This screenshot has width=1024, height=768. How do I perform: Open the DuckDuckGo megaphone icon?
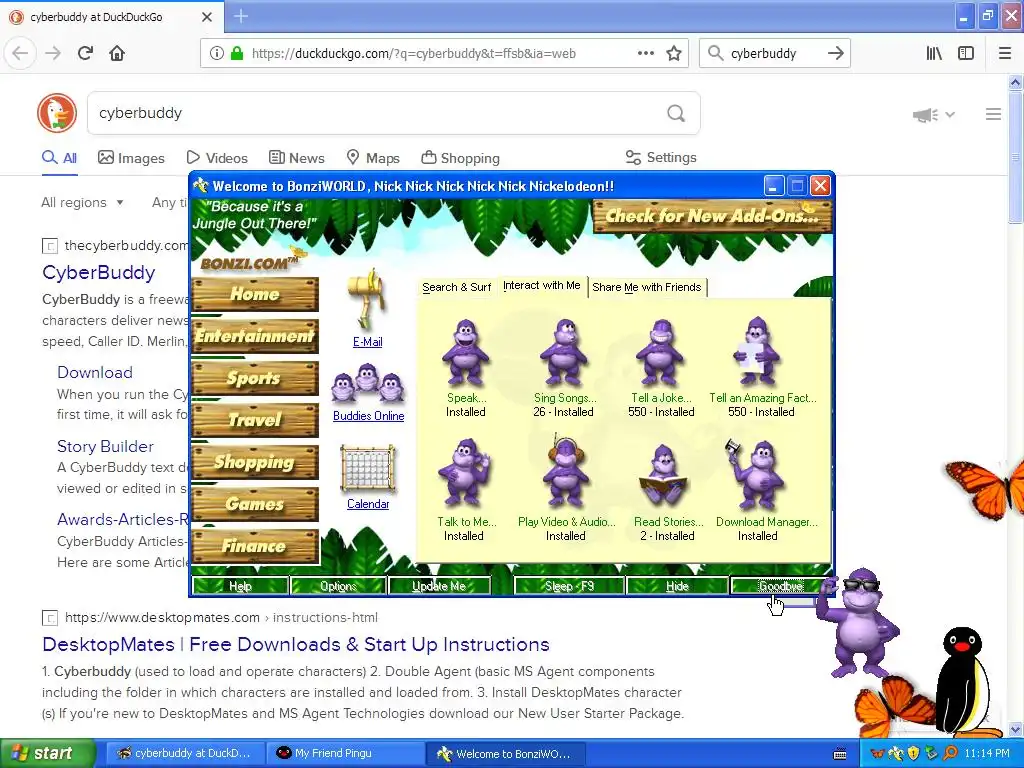925,115
